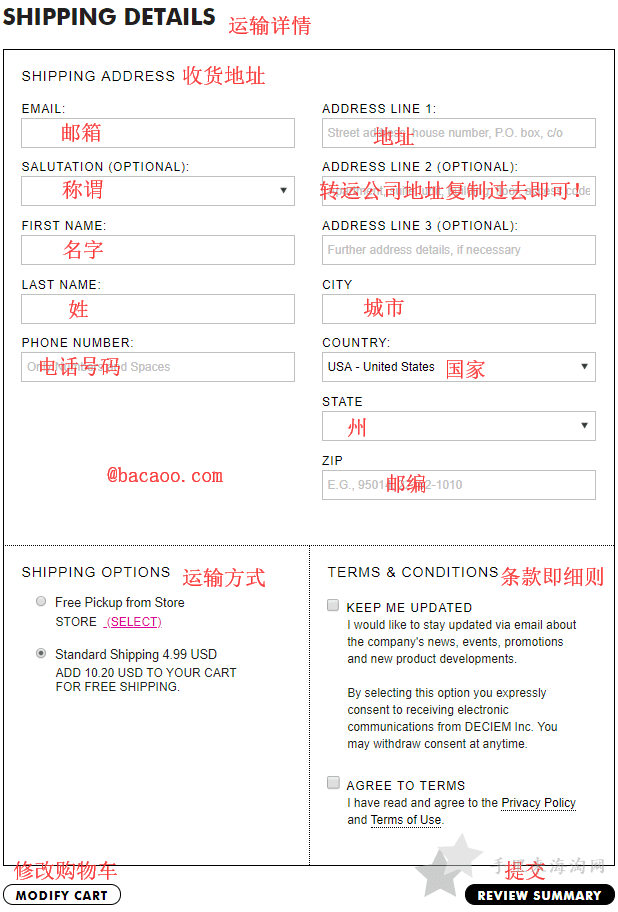Expand the State dropdown
Screen dimensions: 618x912
[x=459, y=426]
